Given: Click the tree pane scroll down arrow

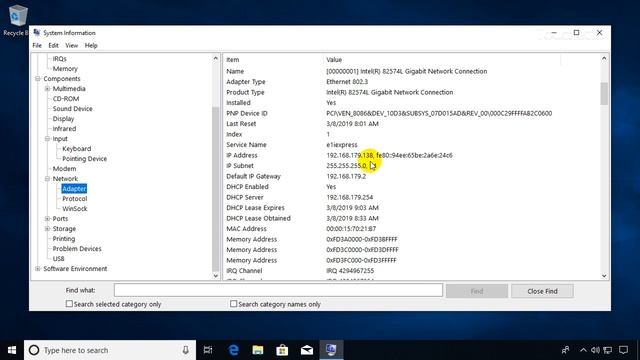Looking at the screenshot, I should pyautogui.click(x=216, y=276).
